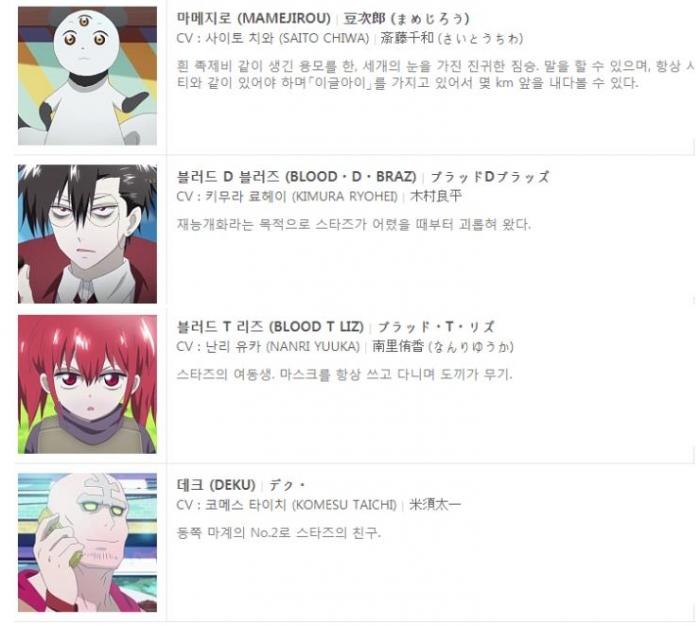This screenshot has height=626, width=700.
Task: Open the Blood D Braz portrait
Action: [88, 234]
